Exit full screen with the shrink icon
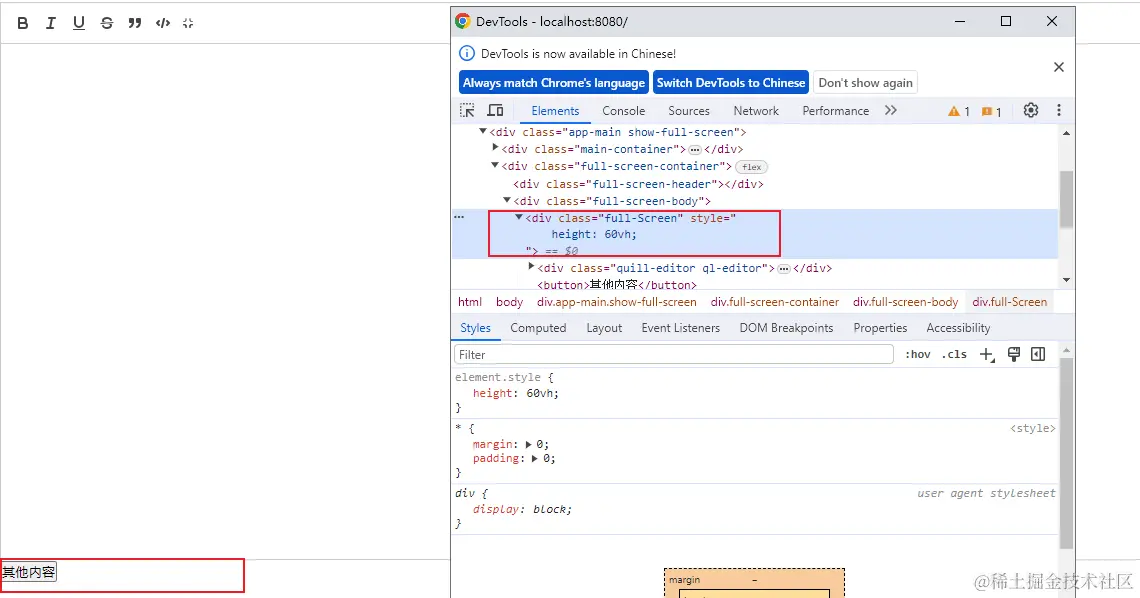Screen dimensions: 1140x598 (188, 23)
